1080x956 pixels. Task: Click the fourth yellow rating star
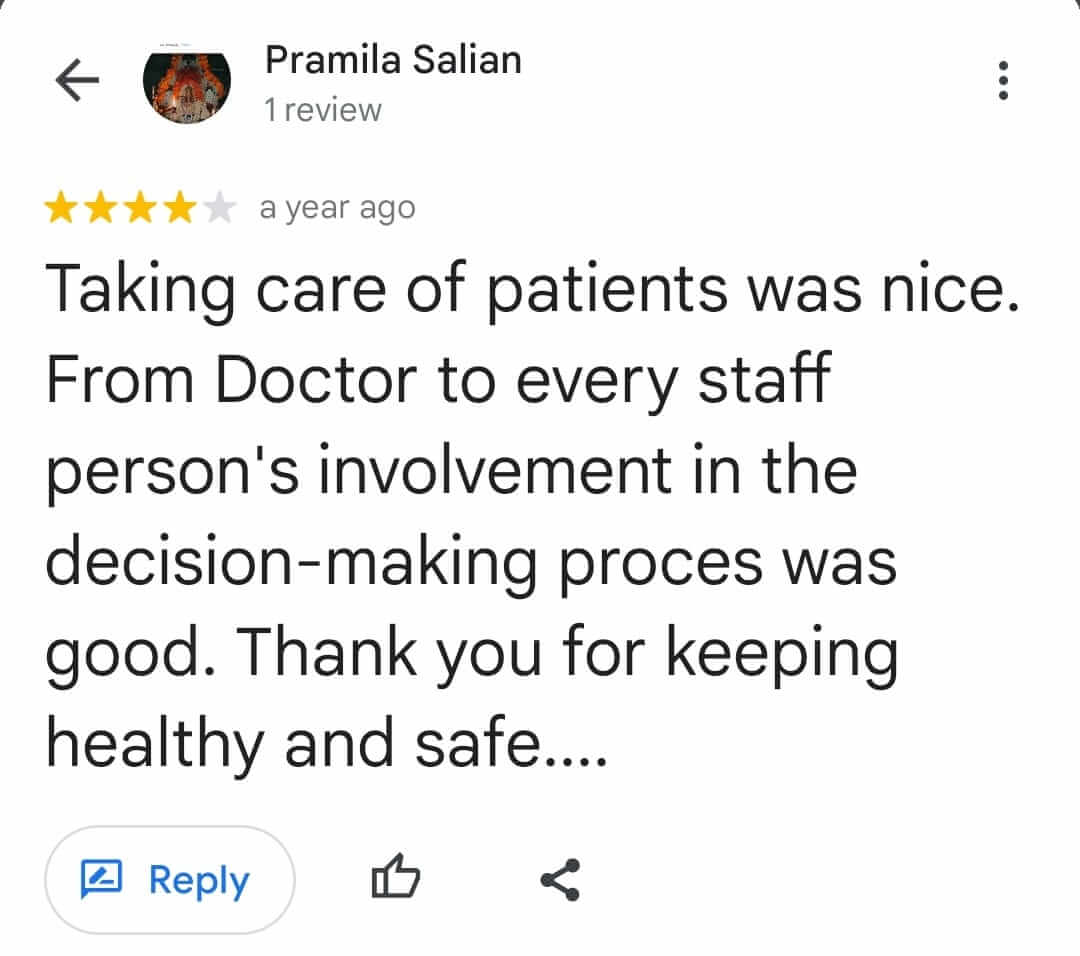point(180,209)
